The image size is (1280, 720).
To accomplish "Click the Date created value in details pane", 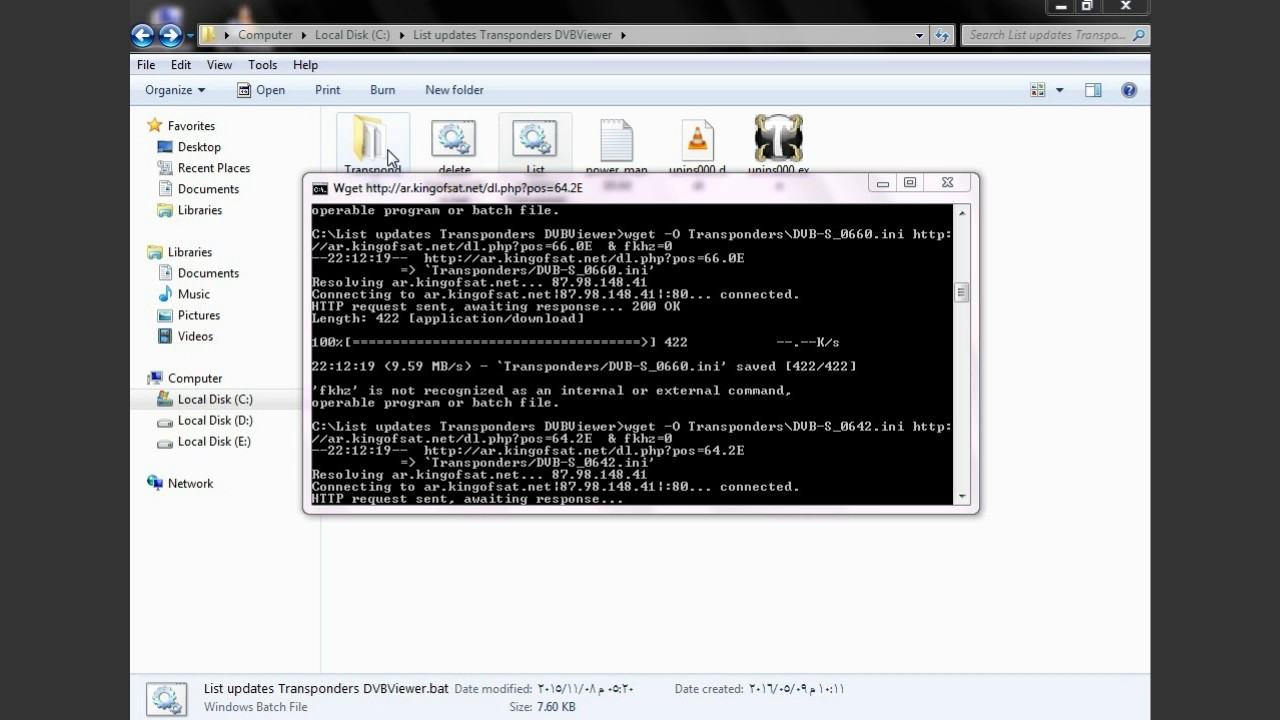I will (x=796, y=689).
